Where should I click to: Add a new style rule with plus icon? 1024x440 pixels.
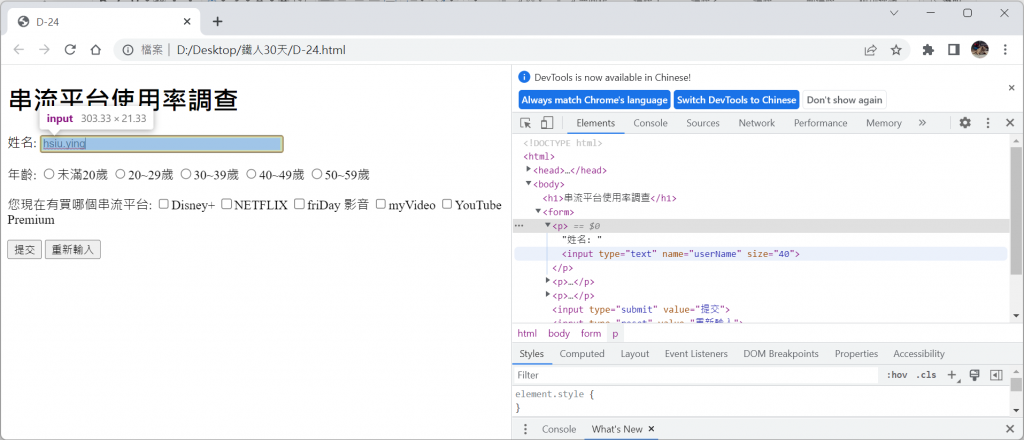(952, 375)
